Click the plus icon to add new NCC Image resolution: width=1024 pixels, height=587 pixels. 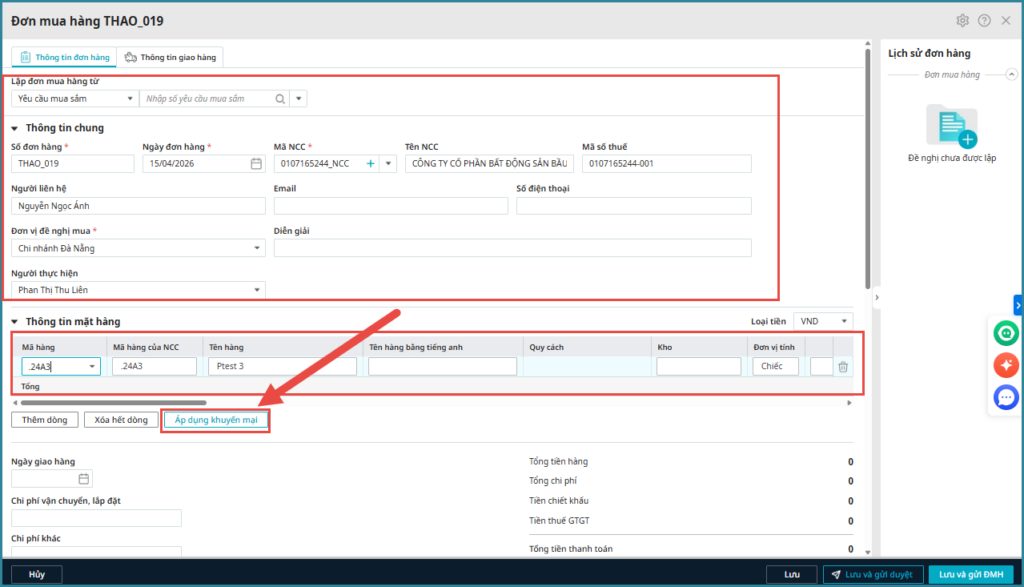(x=370, y=164)
